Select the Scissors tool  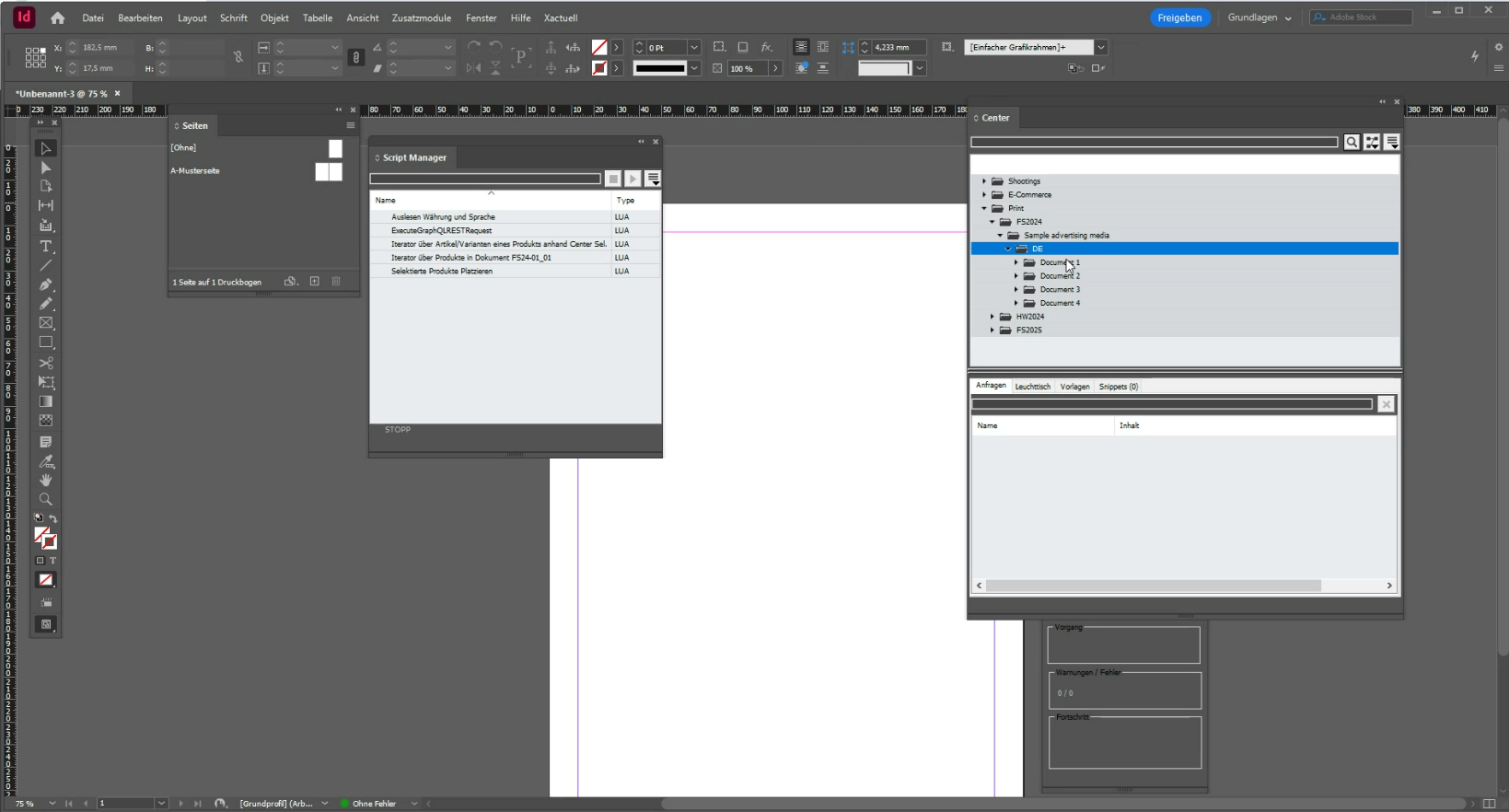45,363
